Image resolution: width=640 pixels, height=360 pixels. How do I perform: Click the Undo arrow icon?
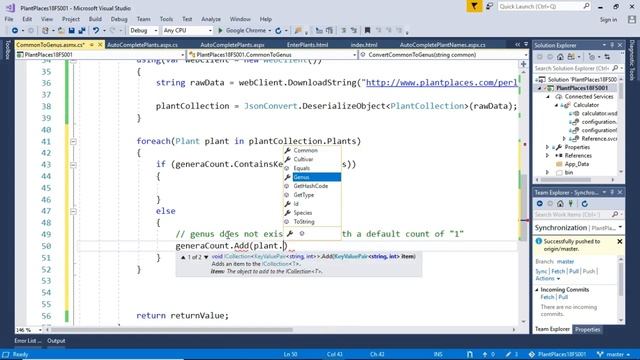coord(96,31)
